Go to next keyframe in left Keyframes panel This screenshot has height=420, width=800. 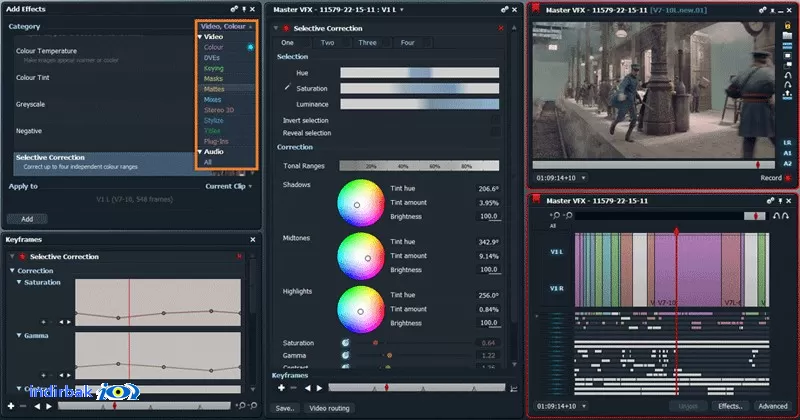(x=49, y=406)
